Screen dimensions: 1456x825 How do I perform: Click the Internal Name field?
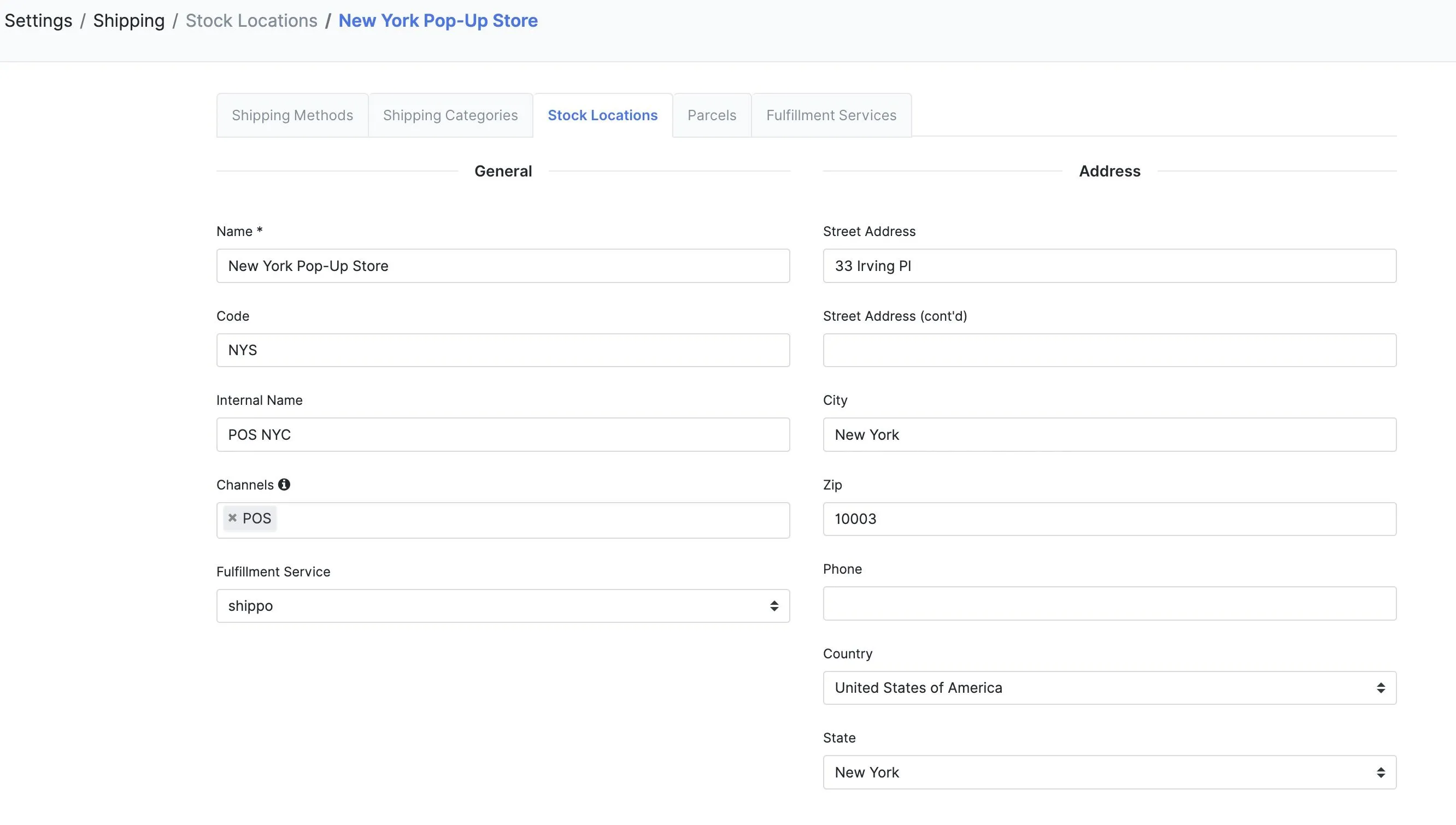click(503, 434)
